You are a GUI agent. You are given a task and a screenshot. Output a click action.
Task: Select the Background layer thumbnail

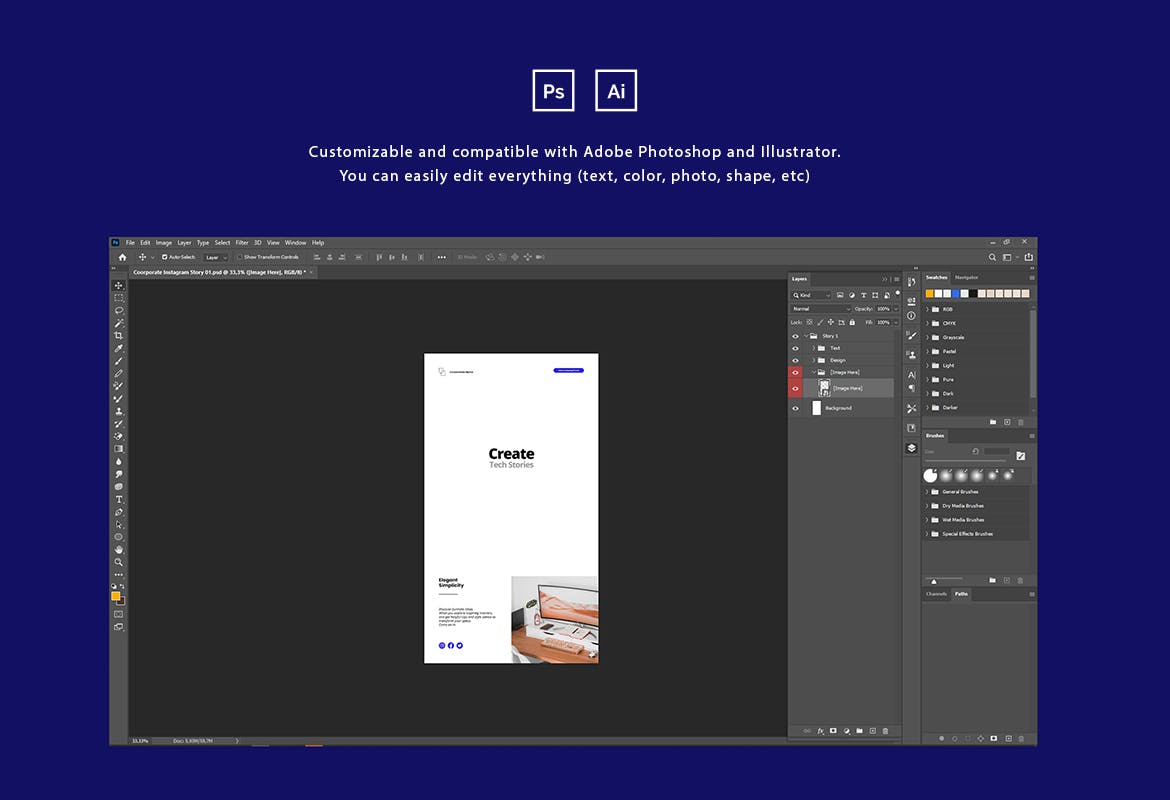[817, 408]
